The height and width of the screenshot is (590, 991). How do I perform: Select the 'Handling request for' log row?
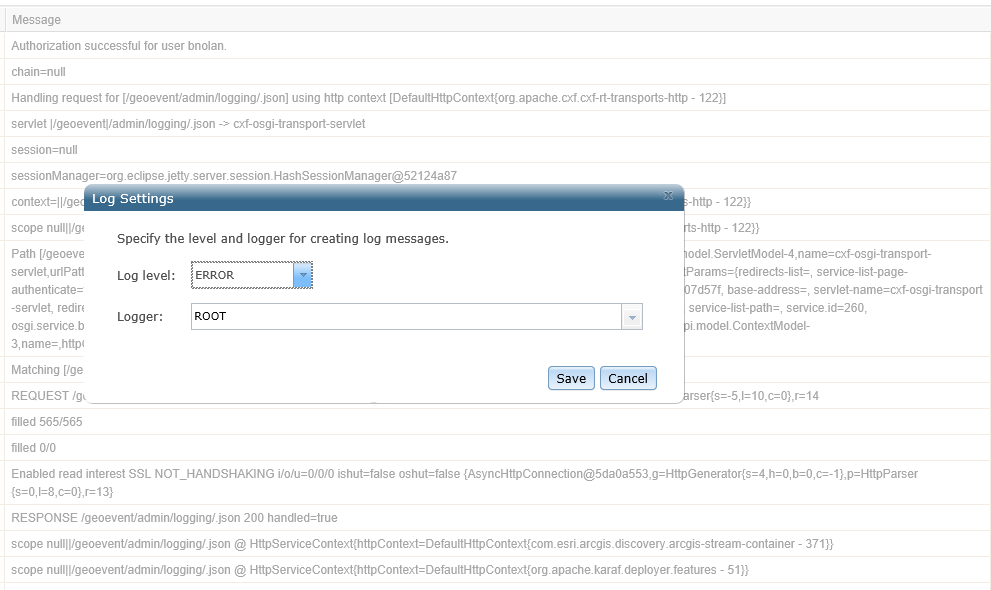pyautogui.click(x=368, y=98)
